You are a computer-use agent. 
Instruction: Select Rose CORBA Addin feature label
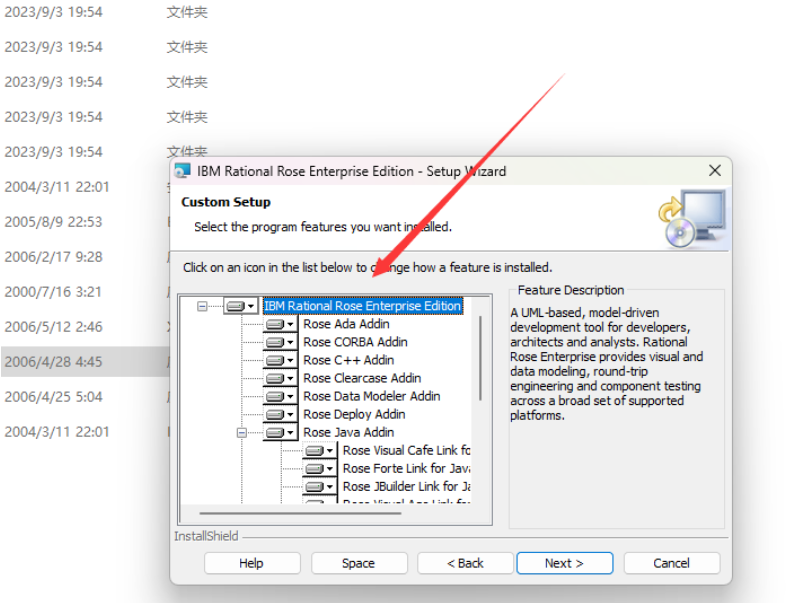point(355,342)
